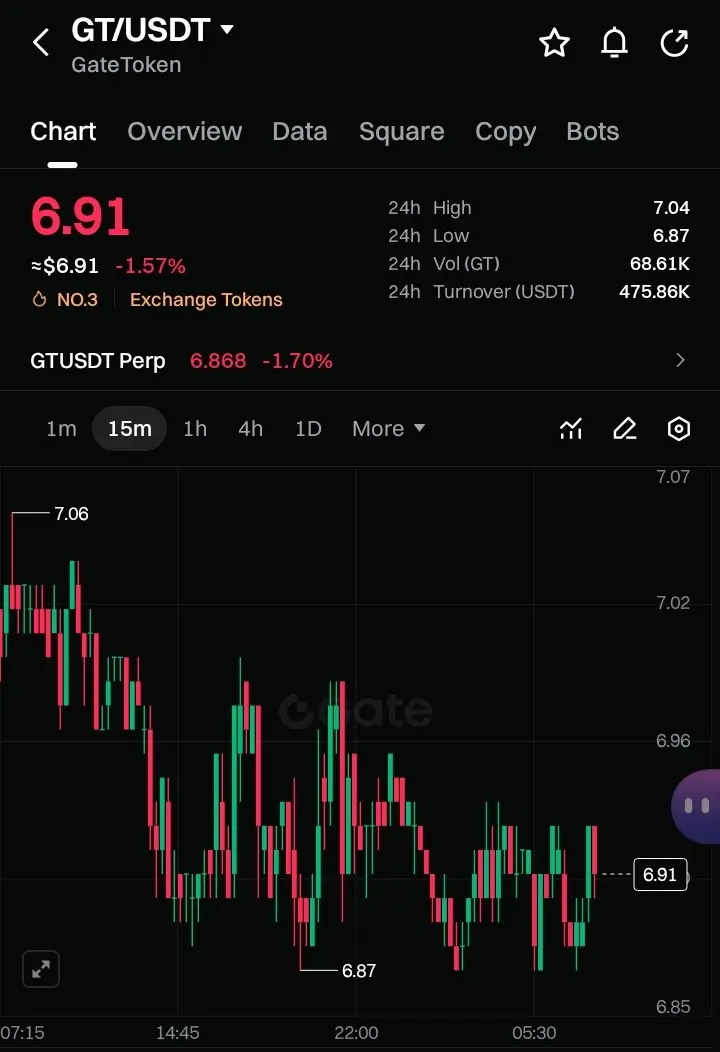Tap the 24h Turnover value 475.86K

(654, 291)
